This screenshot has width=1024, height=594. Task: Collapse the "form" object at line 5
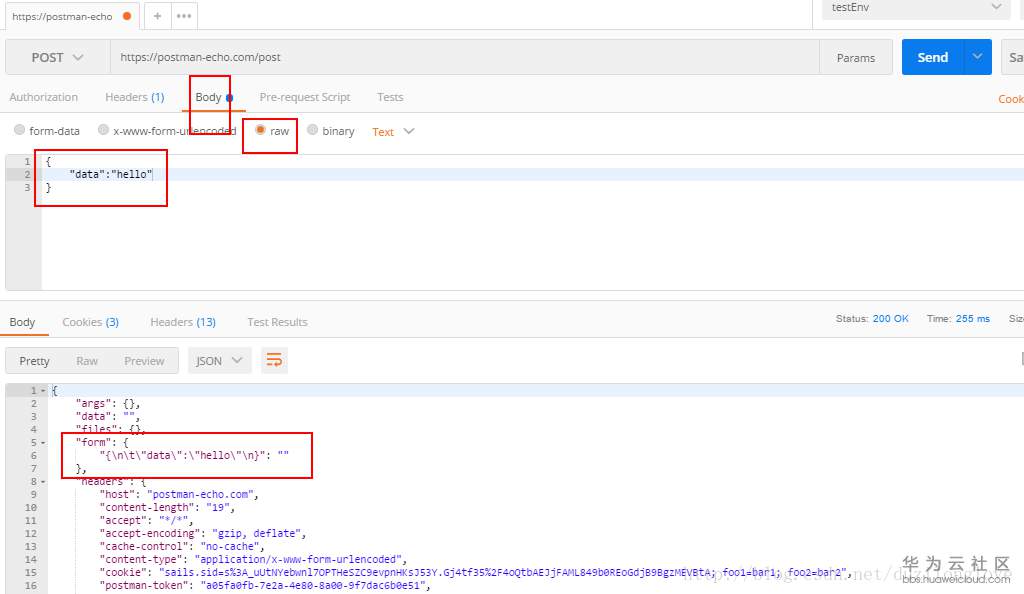(x=43, y=443)
